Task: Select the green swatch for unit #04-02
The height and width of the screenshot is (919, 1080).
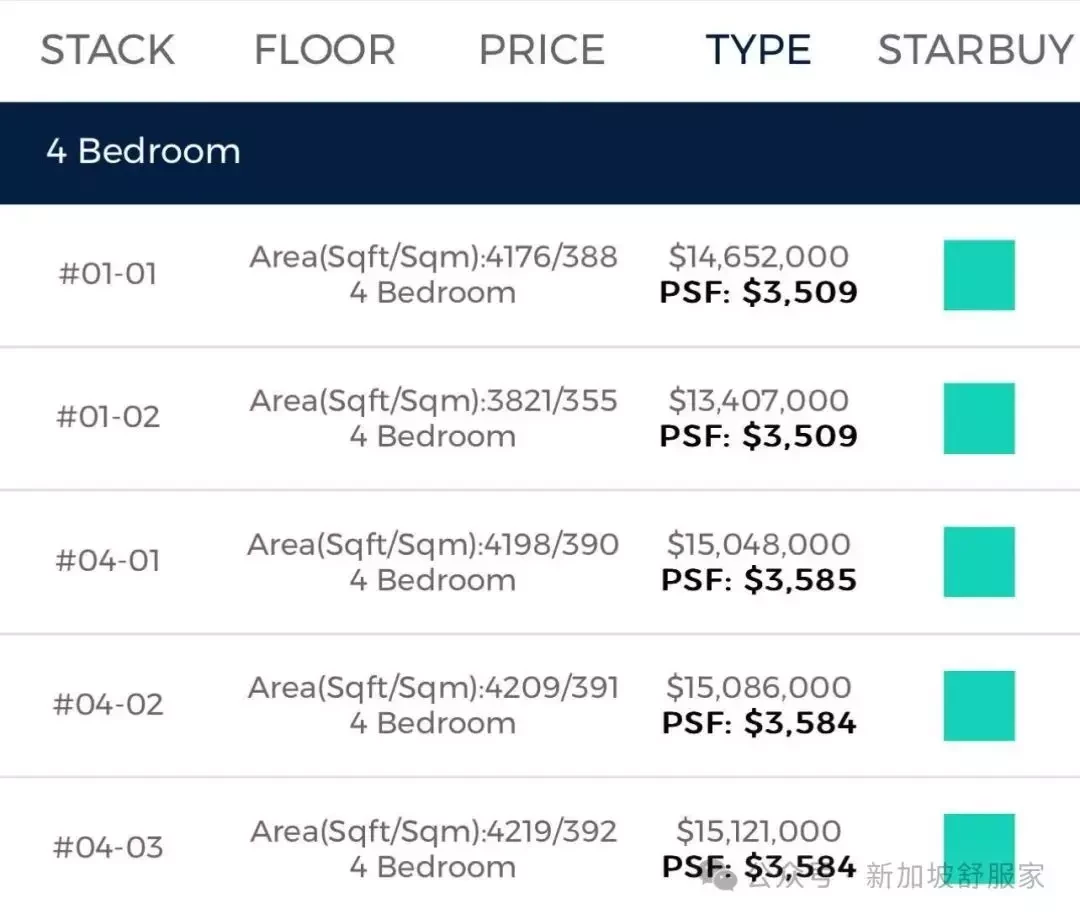Action: click(979, 705)
